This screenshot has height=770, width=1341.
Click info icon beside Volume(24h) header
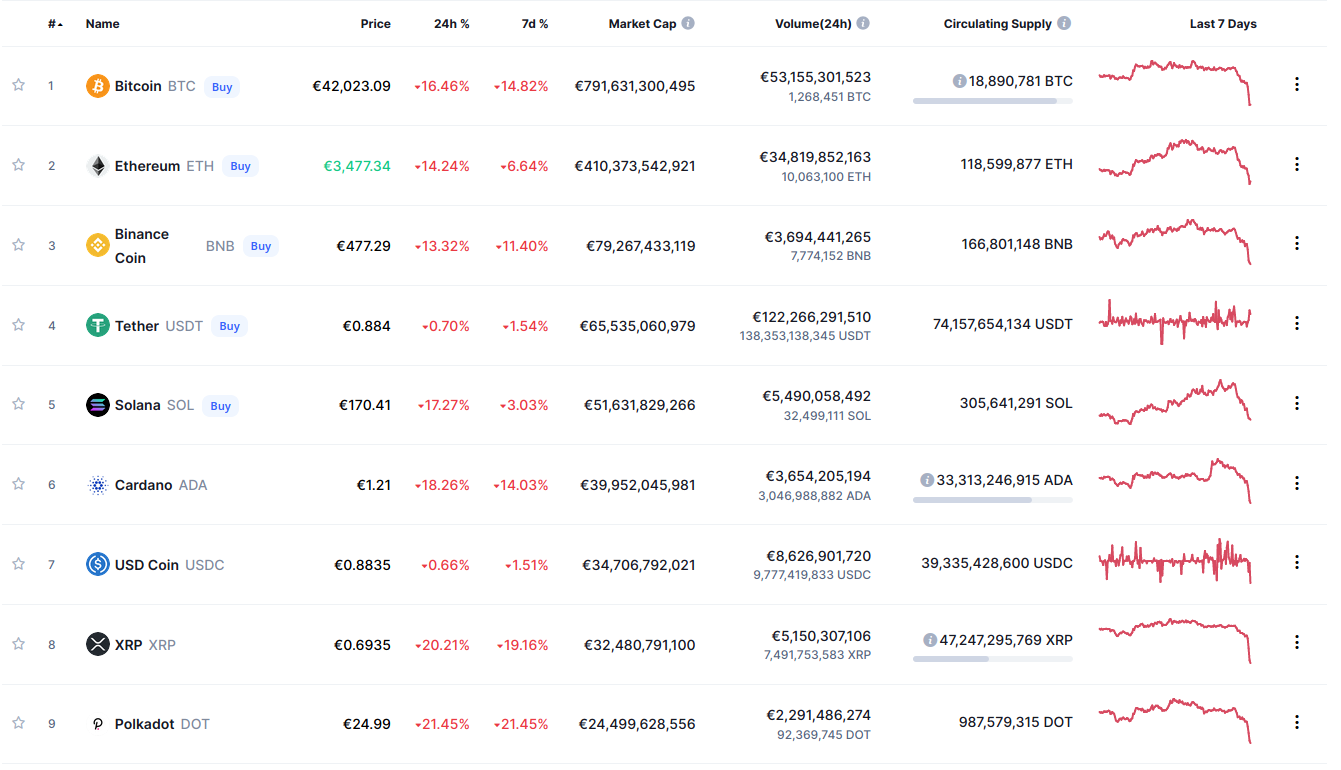pos(863,23)
